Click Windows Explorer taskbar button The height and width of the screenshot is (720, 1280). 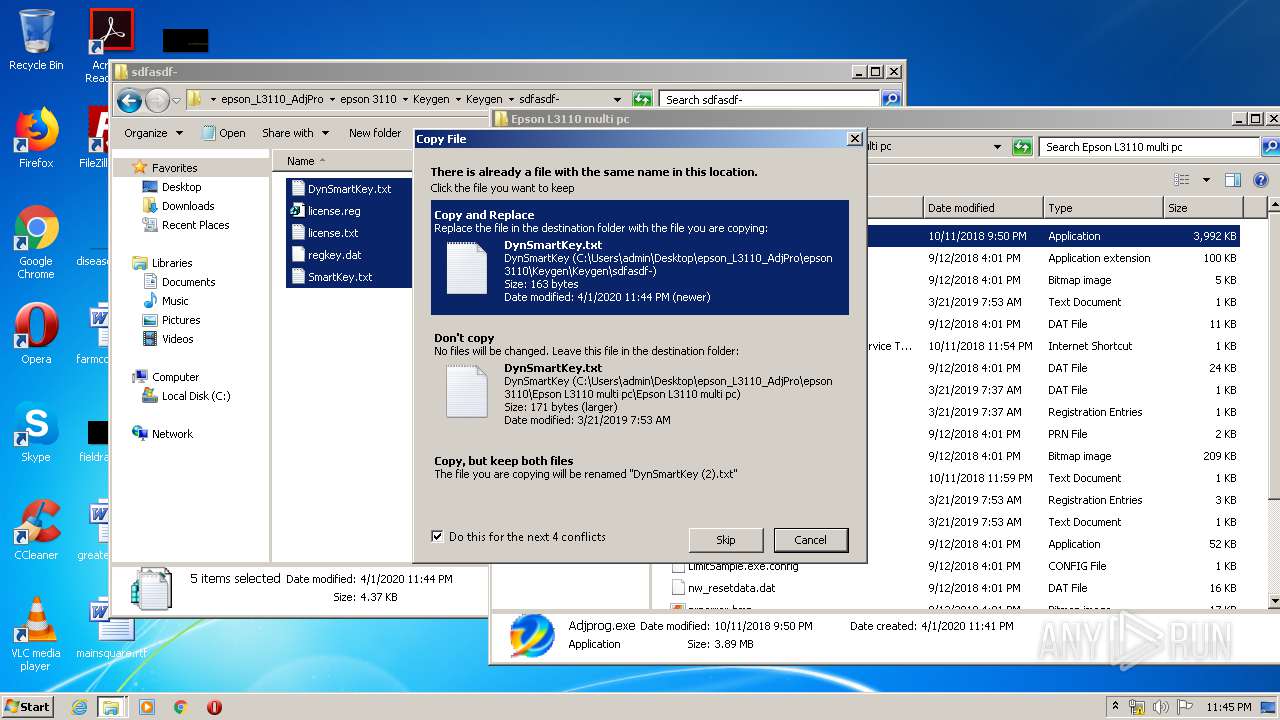click(111, 707)
